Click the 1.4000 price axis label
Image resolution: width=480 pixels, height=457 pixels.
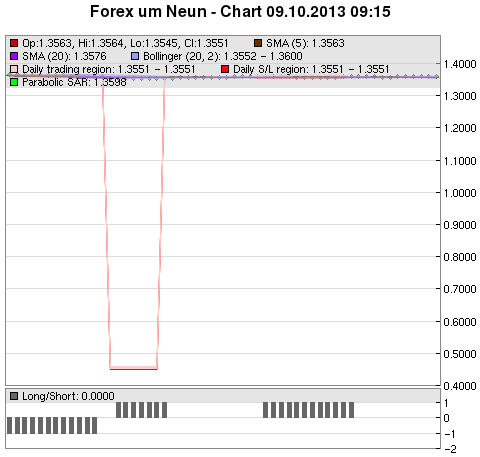[x=460, y=64]
